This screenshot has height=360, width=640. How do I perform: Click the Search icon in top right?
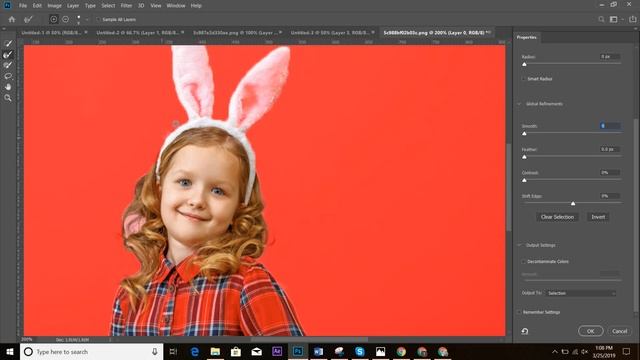pyautogui.click(x=601, y=19)
